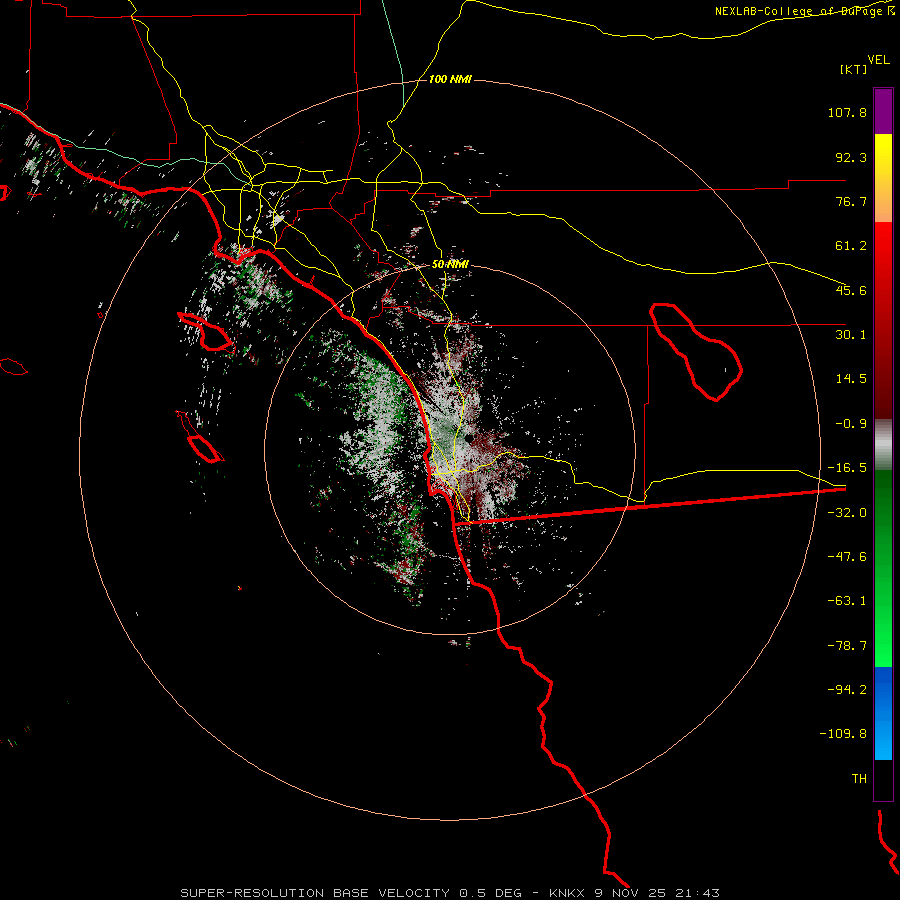
Task: Click the TH label at the scale bottom
Action: [x=859, y=779]
